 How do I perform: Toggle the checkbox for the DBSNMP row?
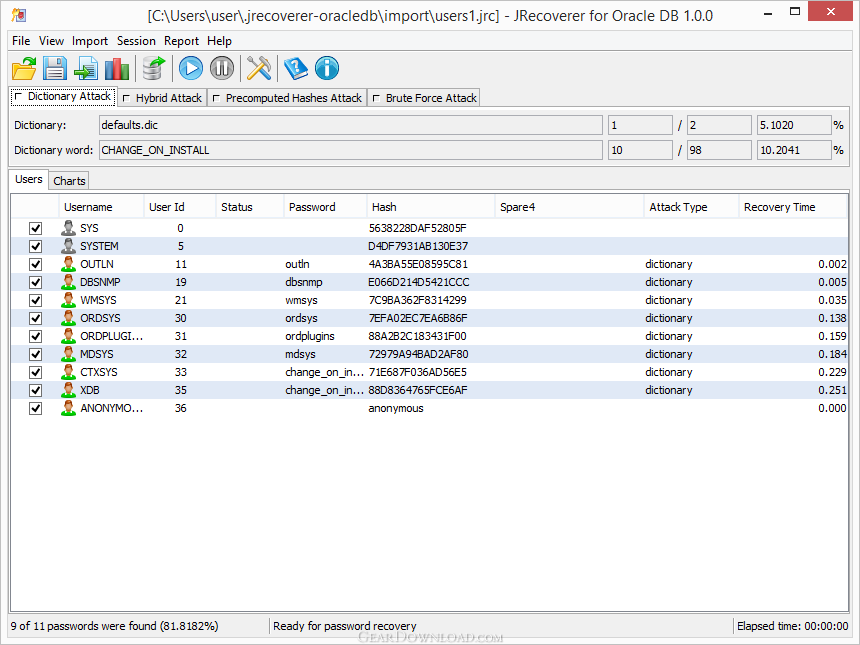(36, 282)
